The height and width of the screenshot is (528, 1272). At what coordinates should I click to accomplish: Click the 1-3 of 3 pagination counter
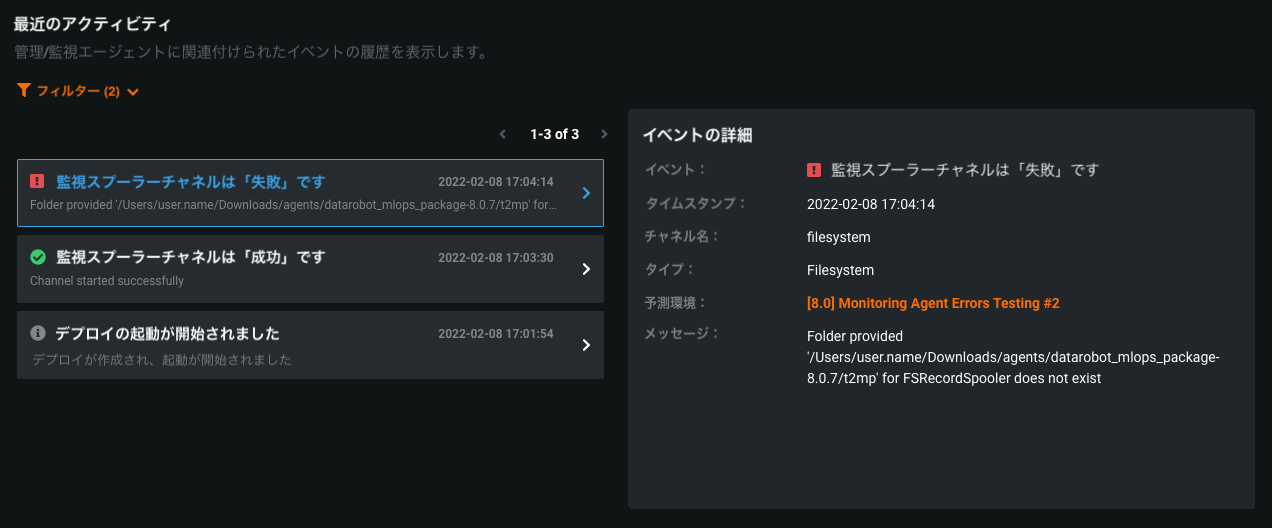pos(554,134)
